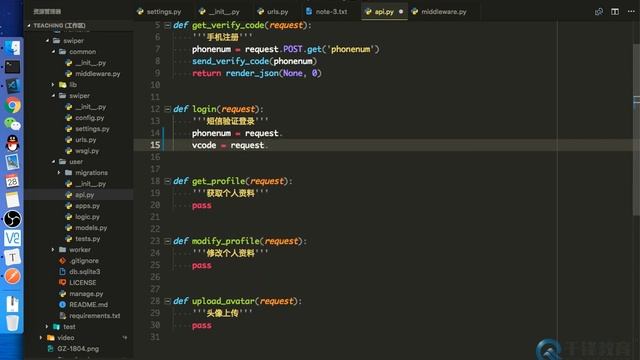This screenshot has width=640, height=360.
Task: Open OBS Studio from the dock
Action: click(12, 219)
